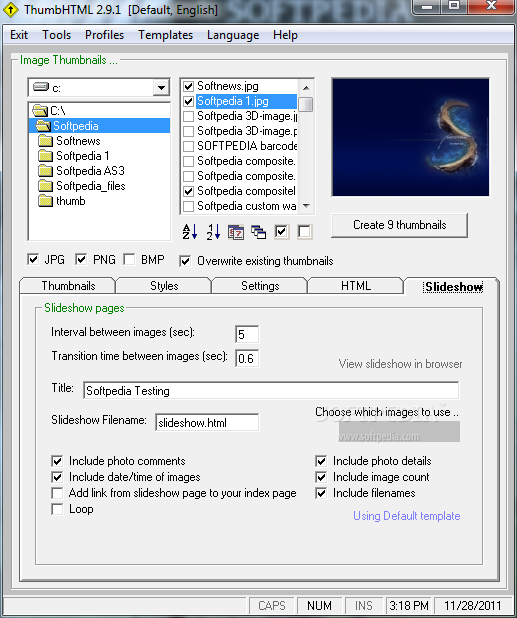Screen dimensions: 517x618
Task: Uncheck Include filenames
Action: click(321, 493)
